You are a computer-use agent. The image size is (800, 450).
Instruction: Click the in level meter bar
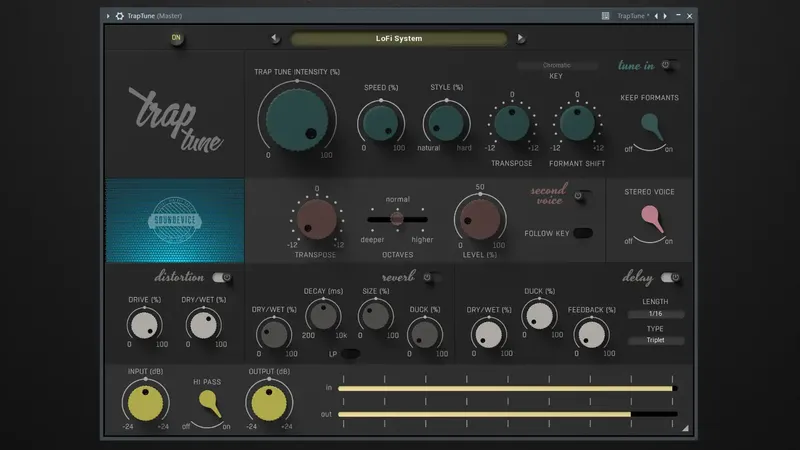pos(508,389)
